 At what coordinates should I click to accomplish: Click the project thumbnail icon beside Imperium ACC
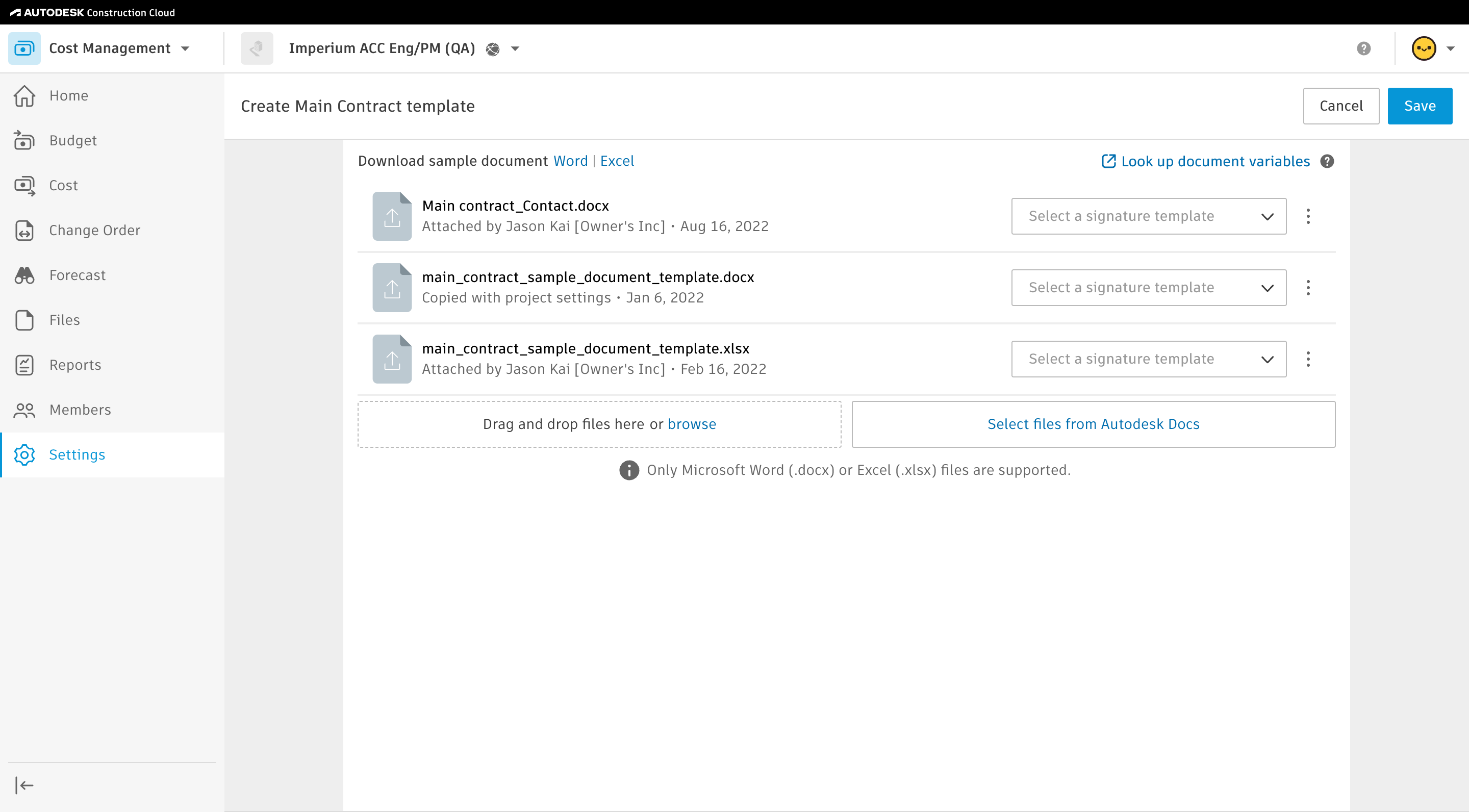[257, 48]
